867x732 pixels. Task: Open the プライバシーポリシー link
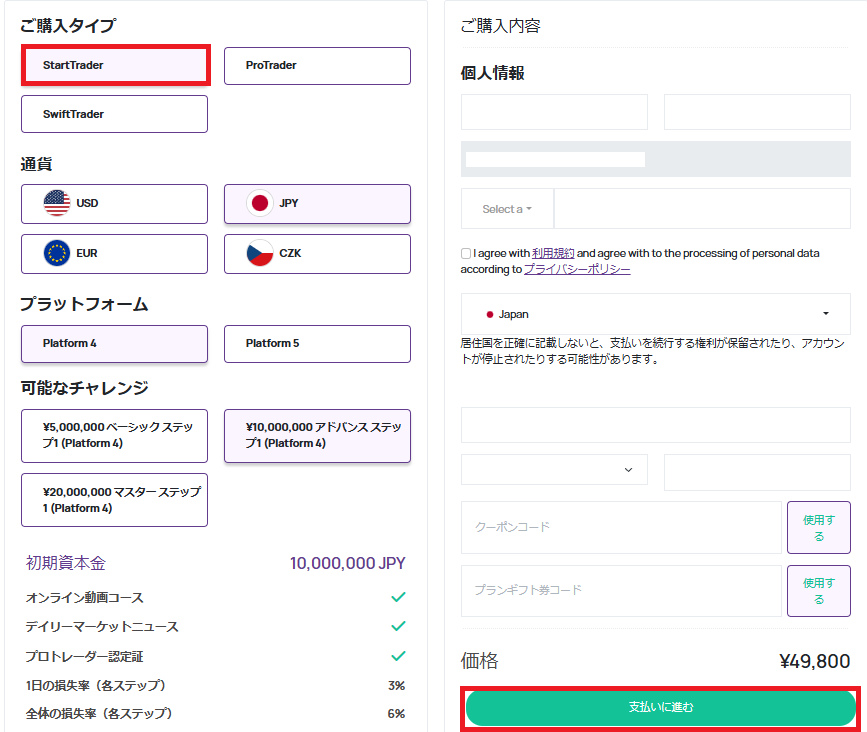pos(577,269)
